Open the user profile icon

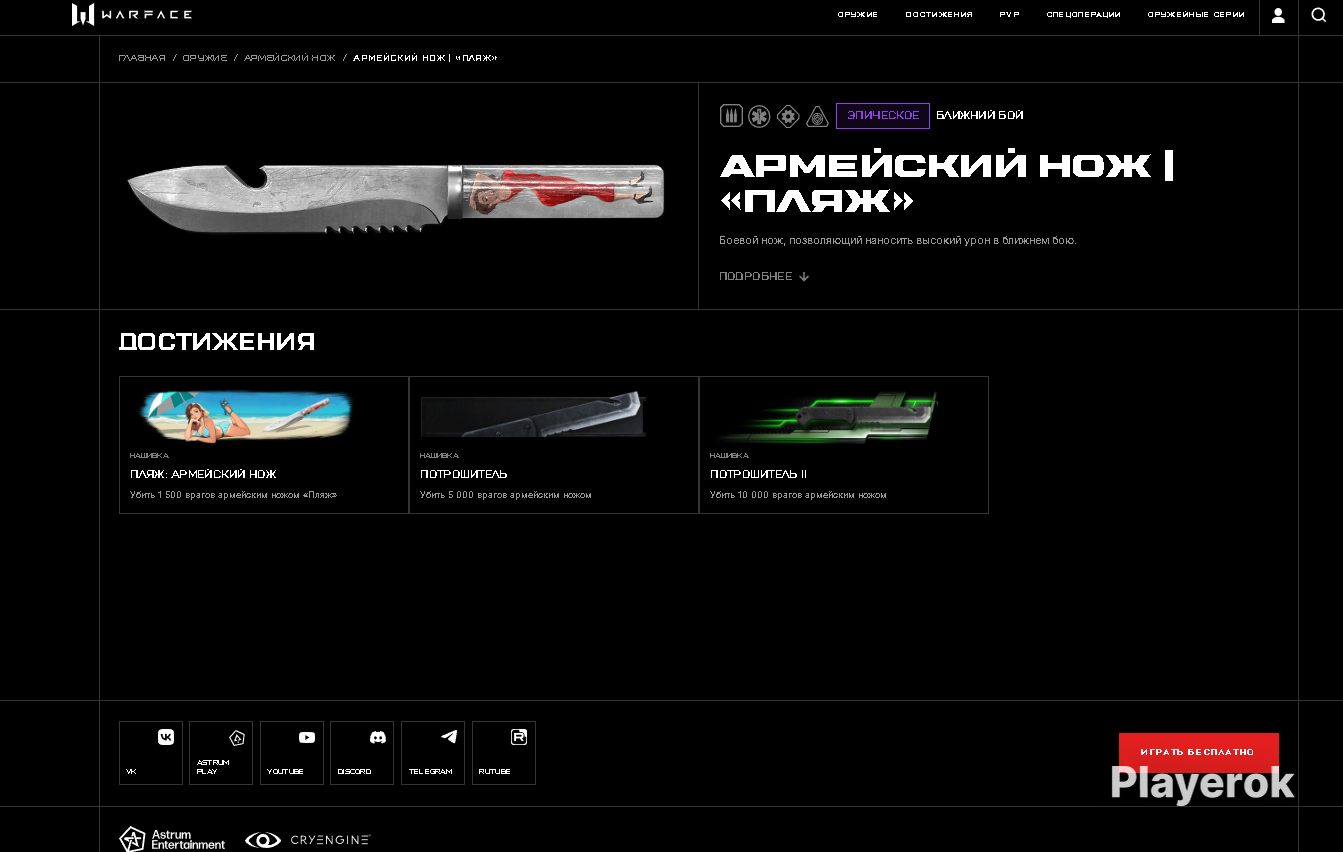tap(1278, 15)
